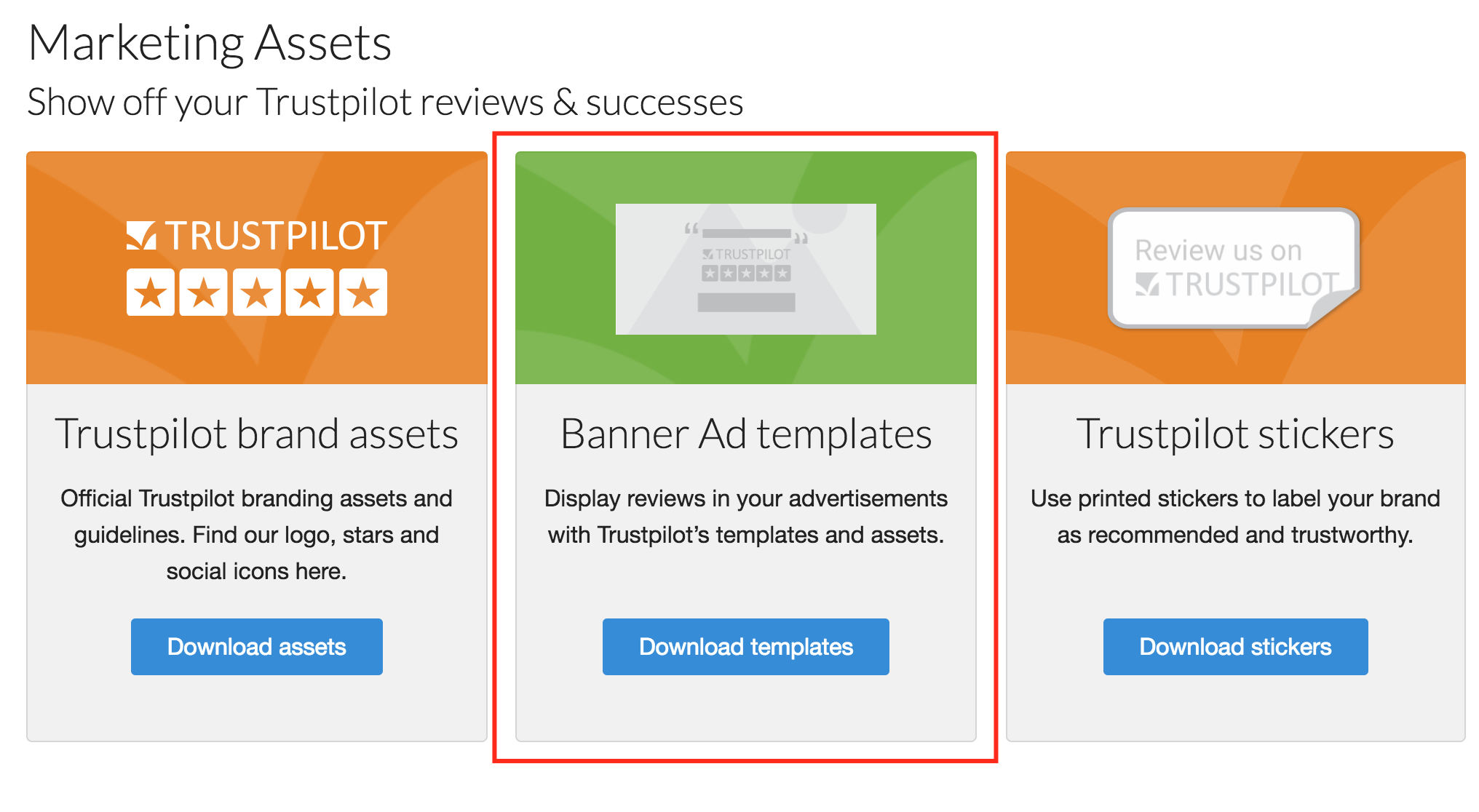Click the third orange rating star
1479x812 pixels.
(x=256, y=291)
